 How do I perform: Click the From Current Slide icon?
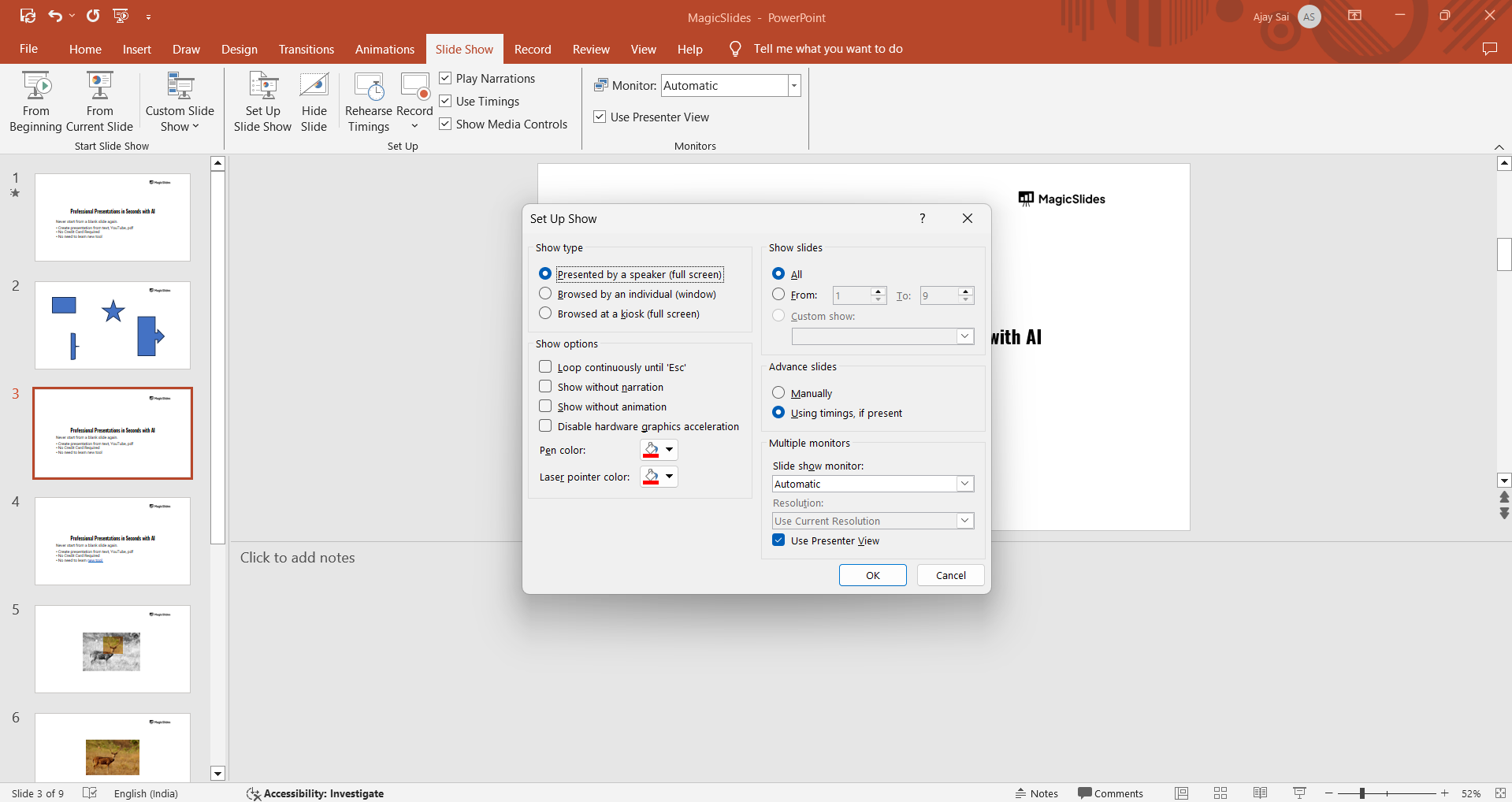coord(99,86)
